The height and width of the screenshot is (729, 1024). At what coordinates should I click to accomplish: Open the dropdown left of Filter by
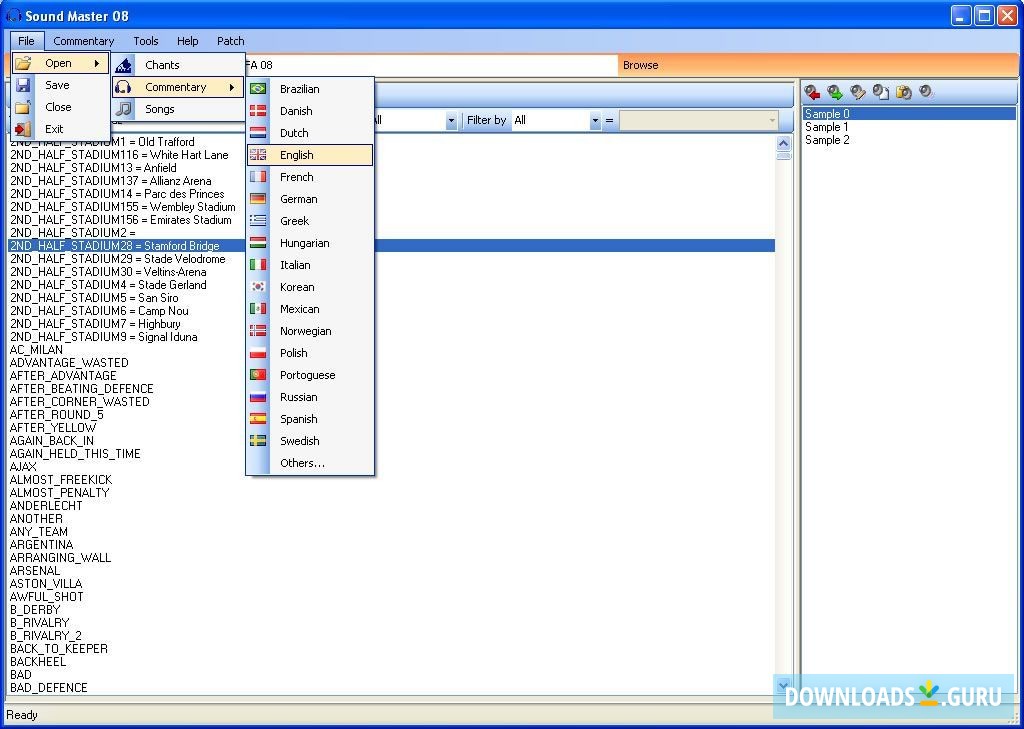pos(451,120)
